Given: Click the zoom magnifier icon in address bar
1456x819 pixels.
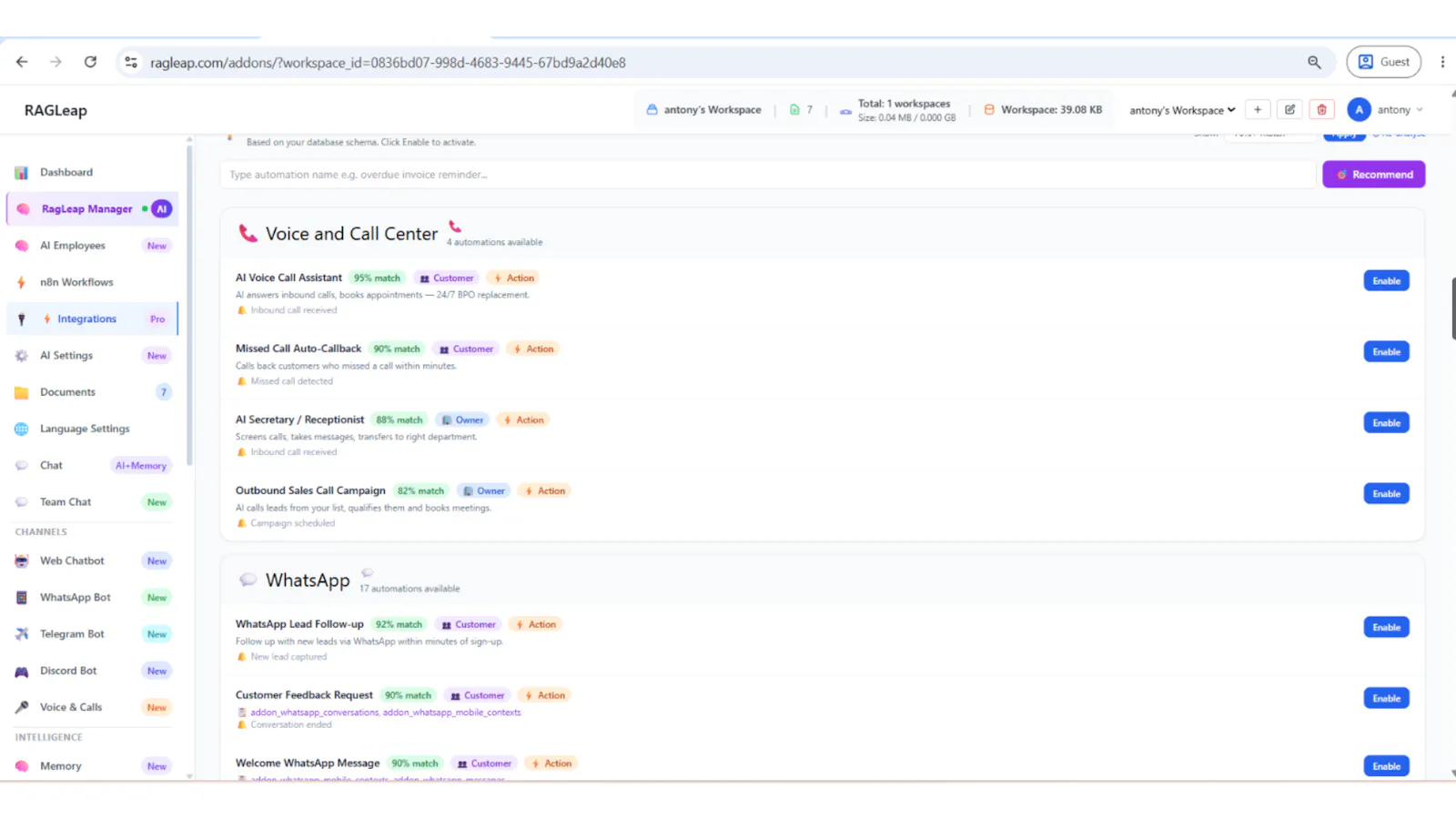Looking at the screenshot, I should coord(1314,62).
